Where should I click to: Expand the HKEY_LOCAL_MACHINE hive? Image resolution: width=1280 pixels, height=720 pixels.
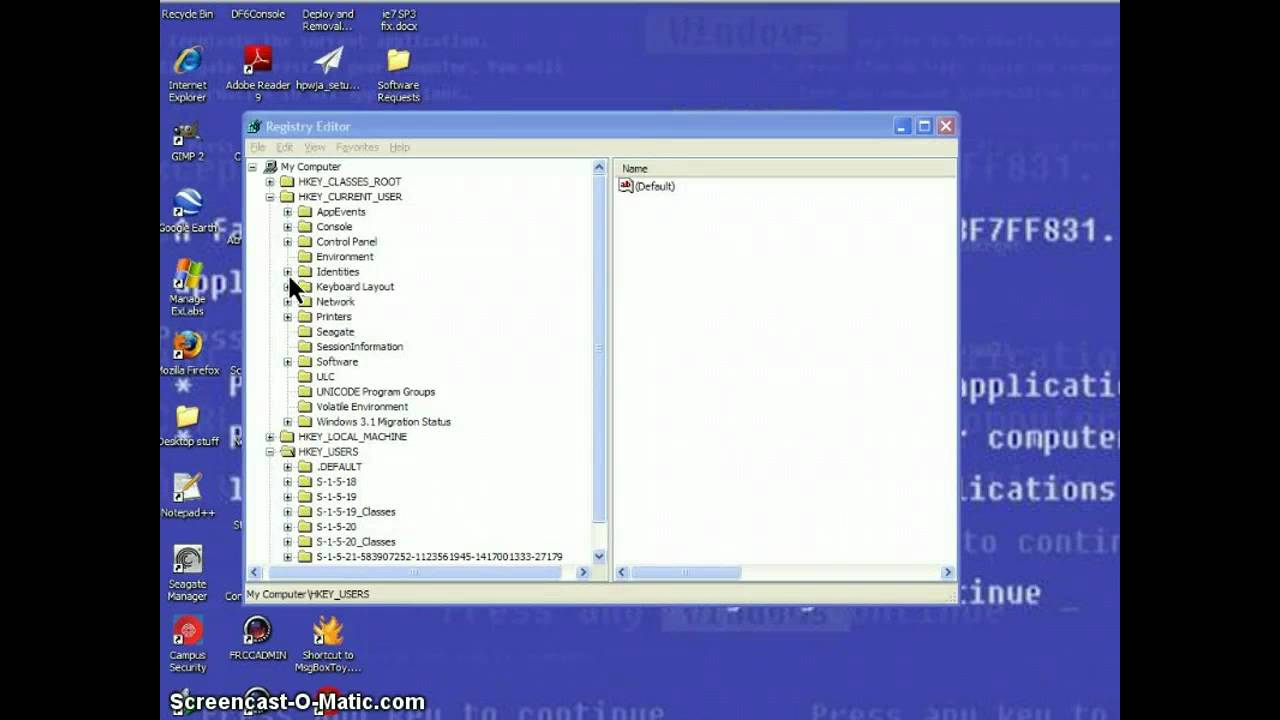pos(270,437)
